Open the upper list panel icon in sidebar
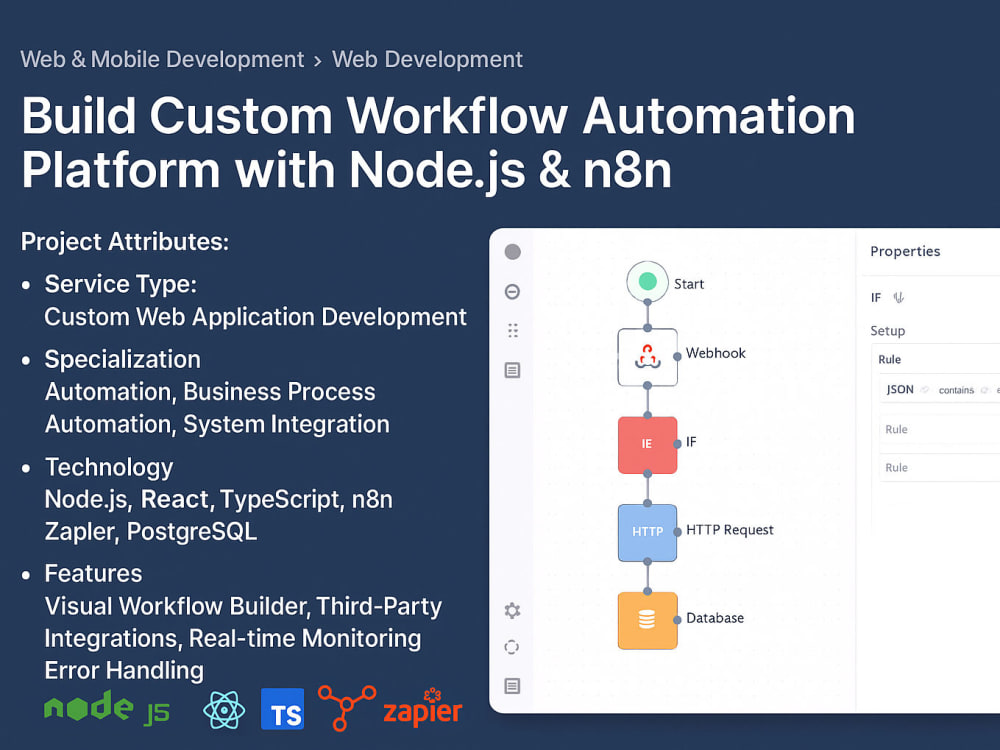Viewport: 1000px width, 750px height. point(512,370)
